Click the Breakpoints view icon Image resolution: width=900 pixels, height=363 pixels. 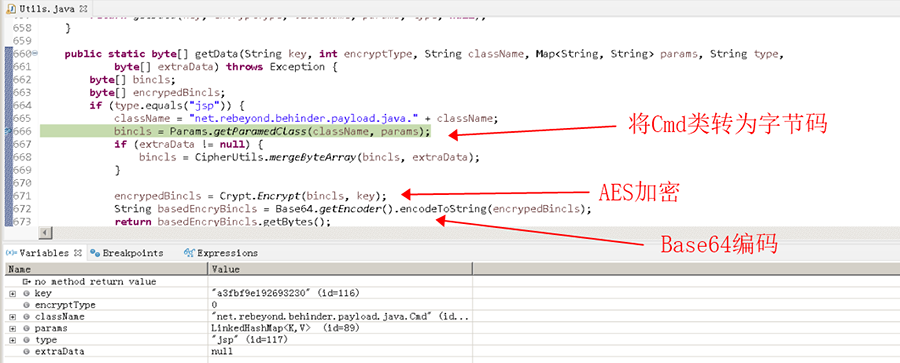point(95,253)
